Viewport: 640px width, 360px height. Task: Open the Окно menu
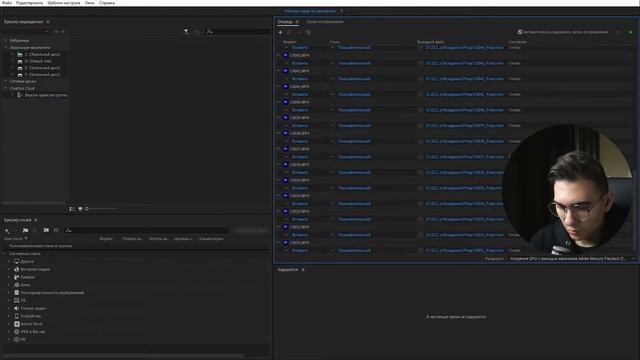pos(90,3)
